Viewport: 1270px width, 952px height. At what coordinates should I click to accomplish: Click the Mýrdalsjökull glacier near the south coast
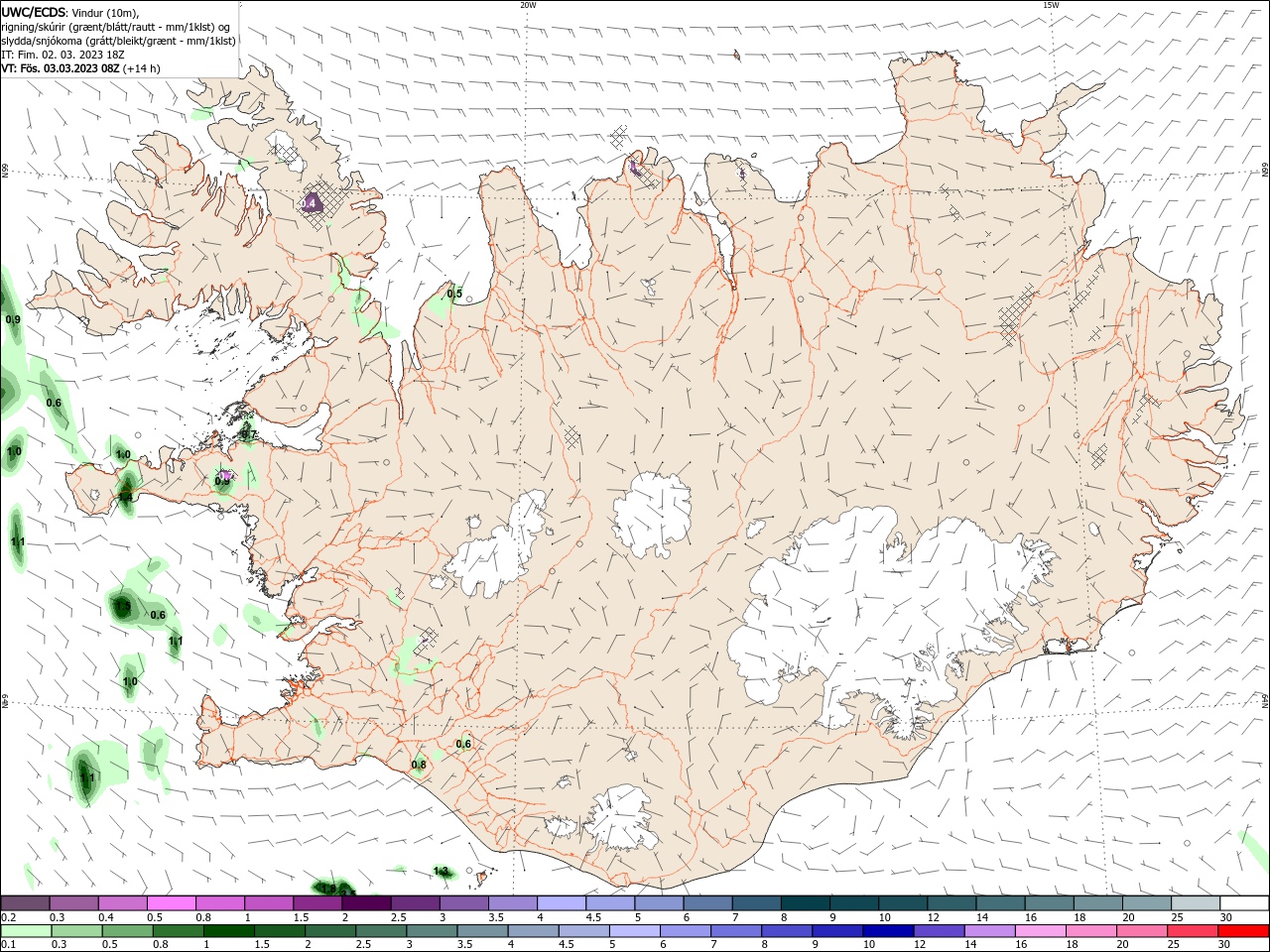point(620,818)
